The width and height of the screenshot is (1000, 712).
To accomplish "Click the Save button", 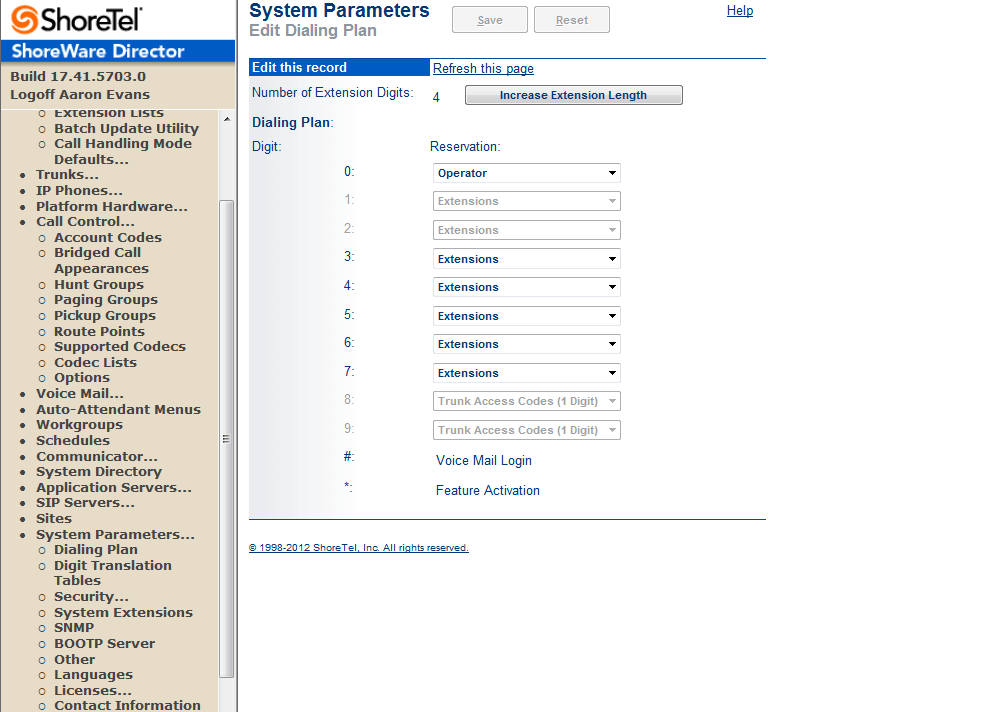I will (x=490, y=20).
